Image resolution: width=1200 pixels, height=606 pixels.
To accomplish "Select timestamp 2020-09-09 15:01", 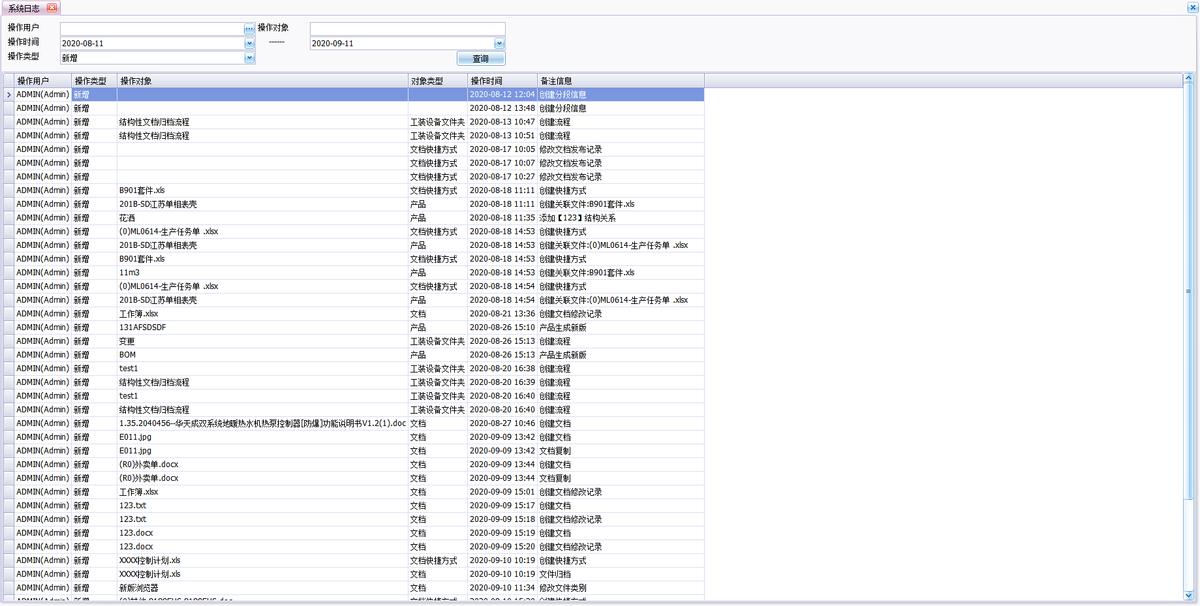I will [x=502, y=492].
